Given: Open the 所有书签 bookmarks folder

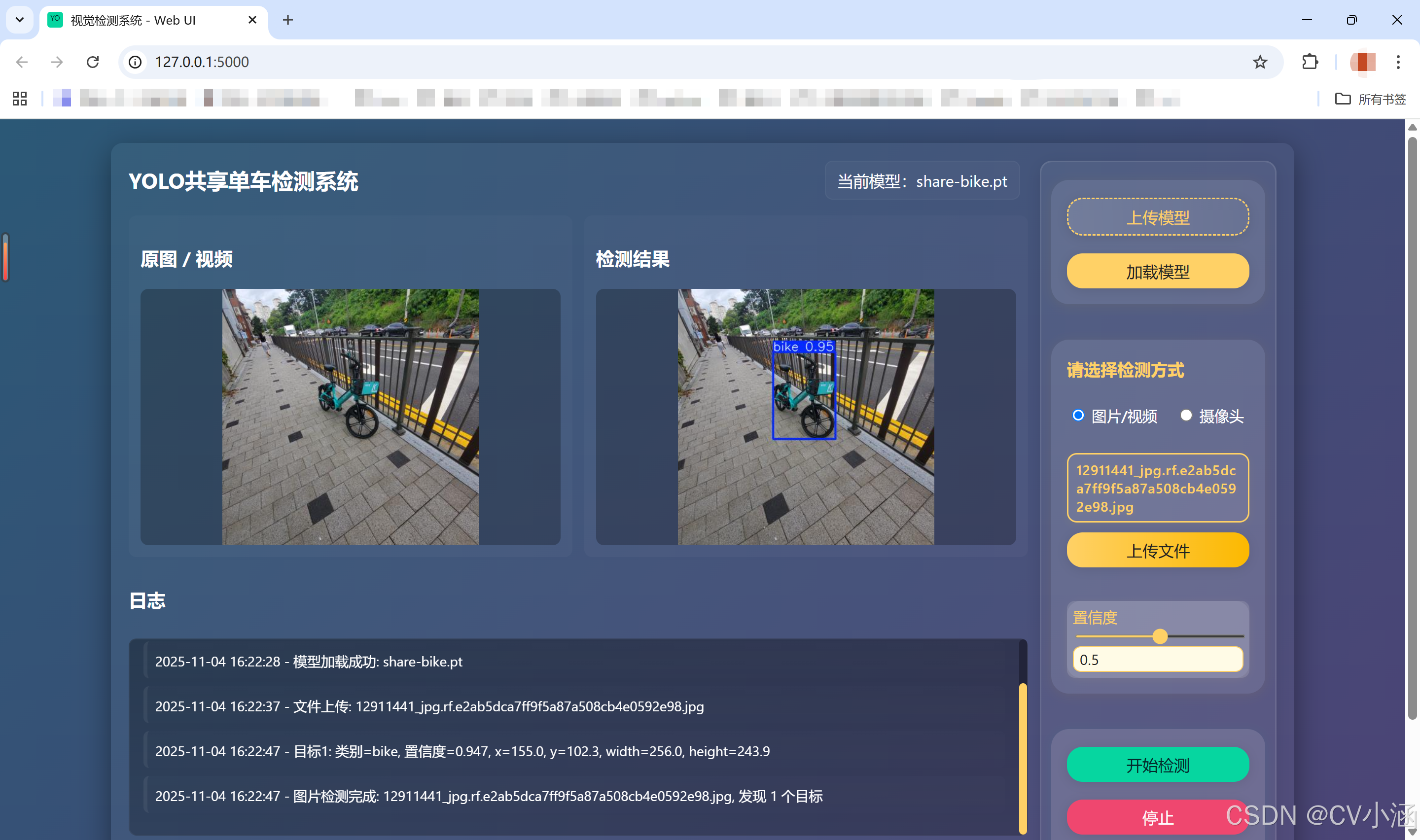Looking at the screenshot, I should [1370, 99].
